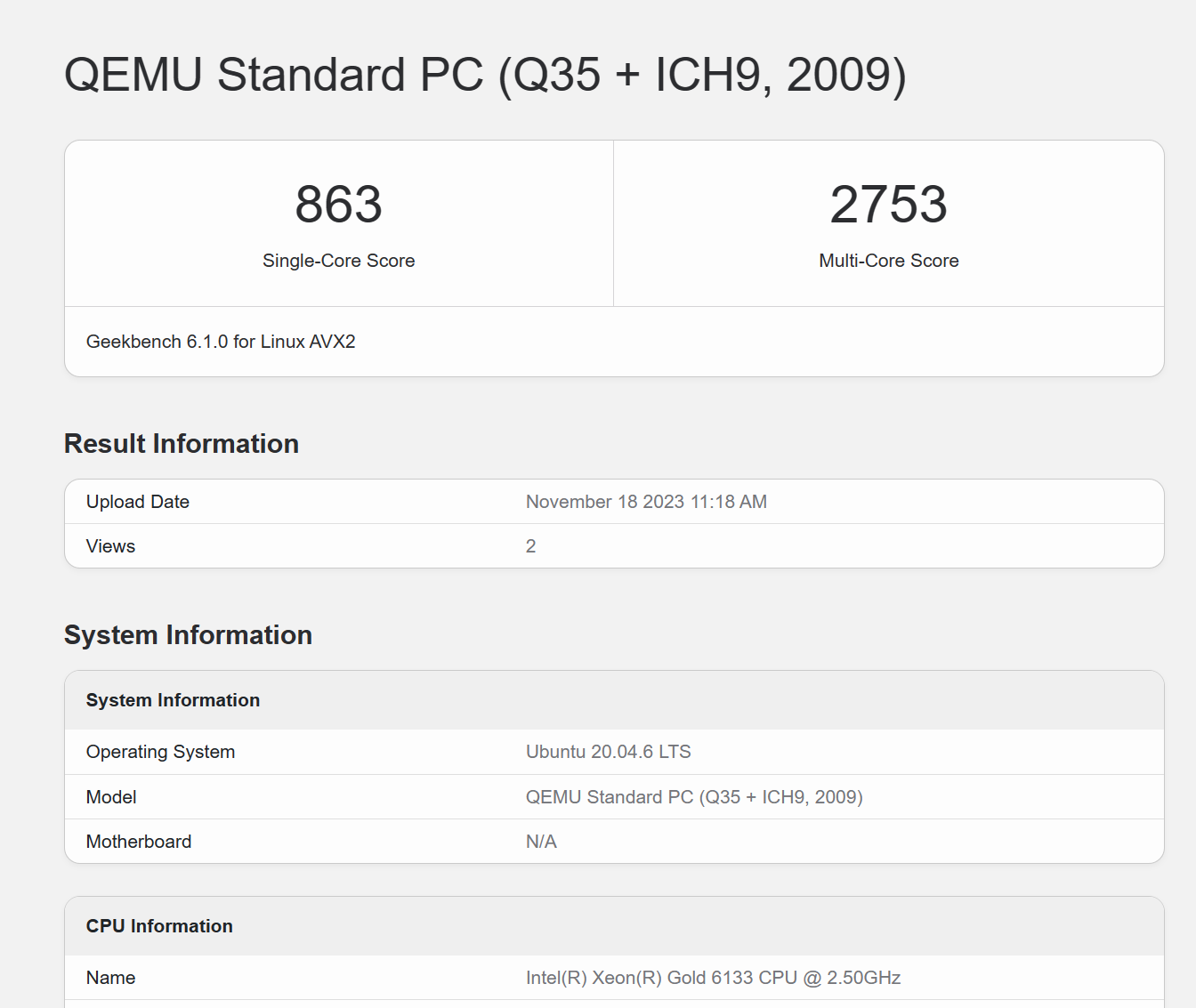The width and height of the screenshot is (1196, 1008).
Task: Select the November 18 2023 upload date value
Action: coord(646,502)
